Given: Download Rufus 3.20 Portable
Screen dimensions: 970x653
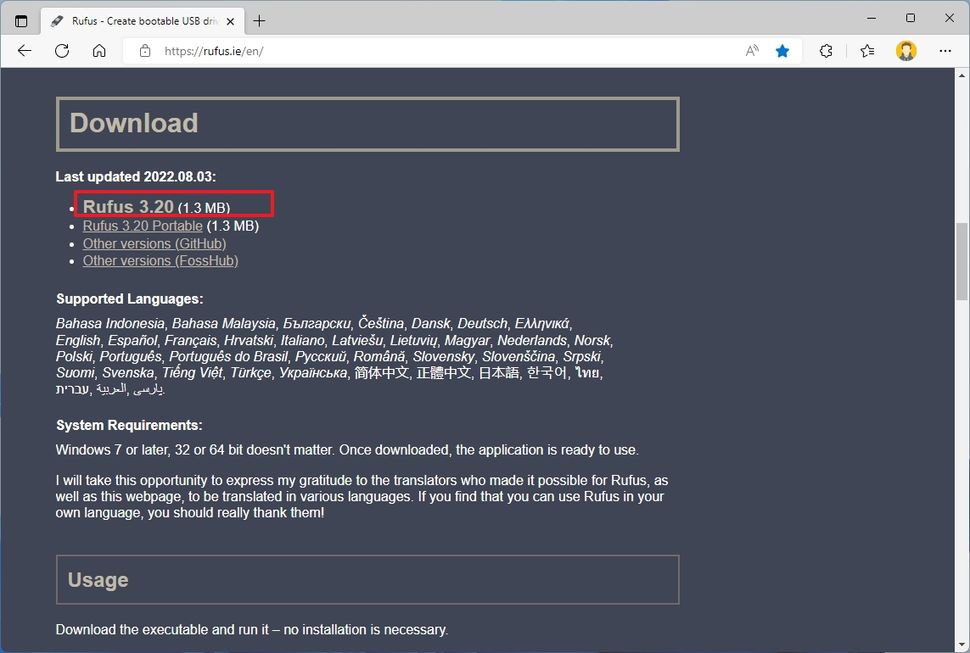Looking at the screenshot, I should 142,226.
